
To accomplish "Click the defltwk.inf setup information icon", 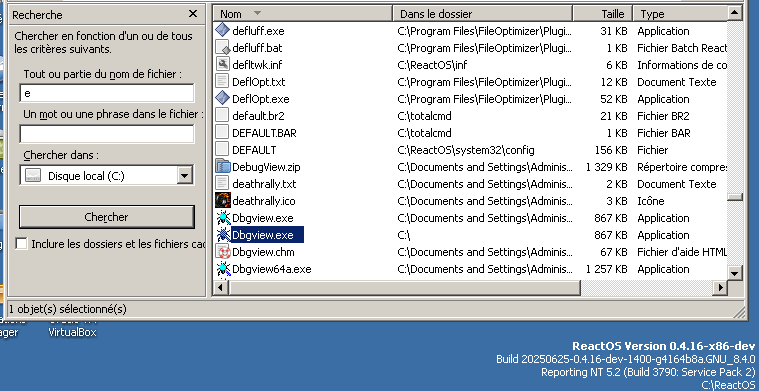I will [222, 64].
